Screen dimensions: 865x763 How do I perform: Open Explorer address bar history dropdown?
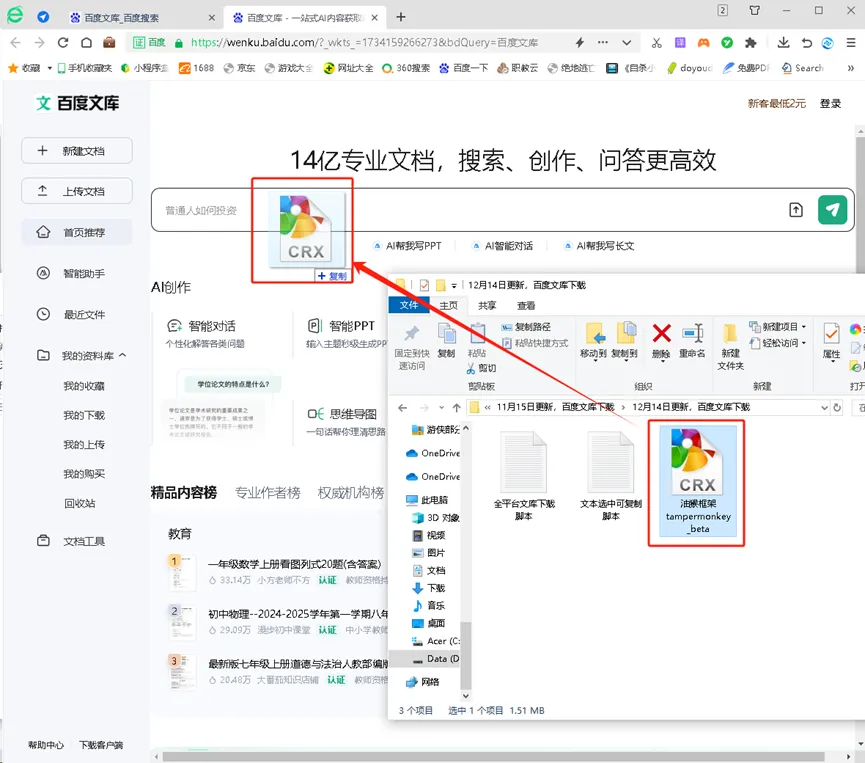[824, 408]
